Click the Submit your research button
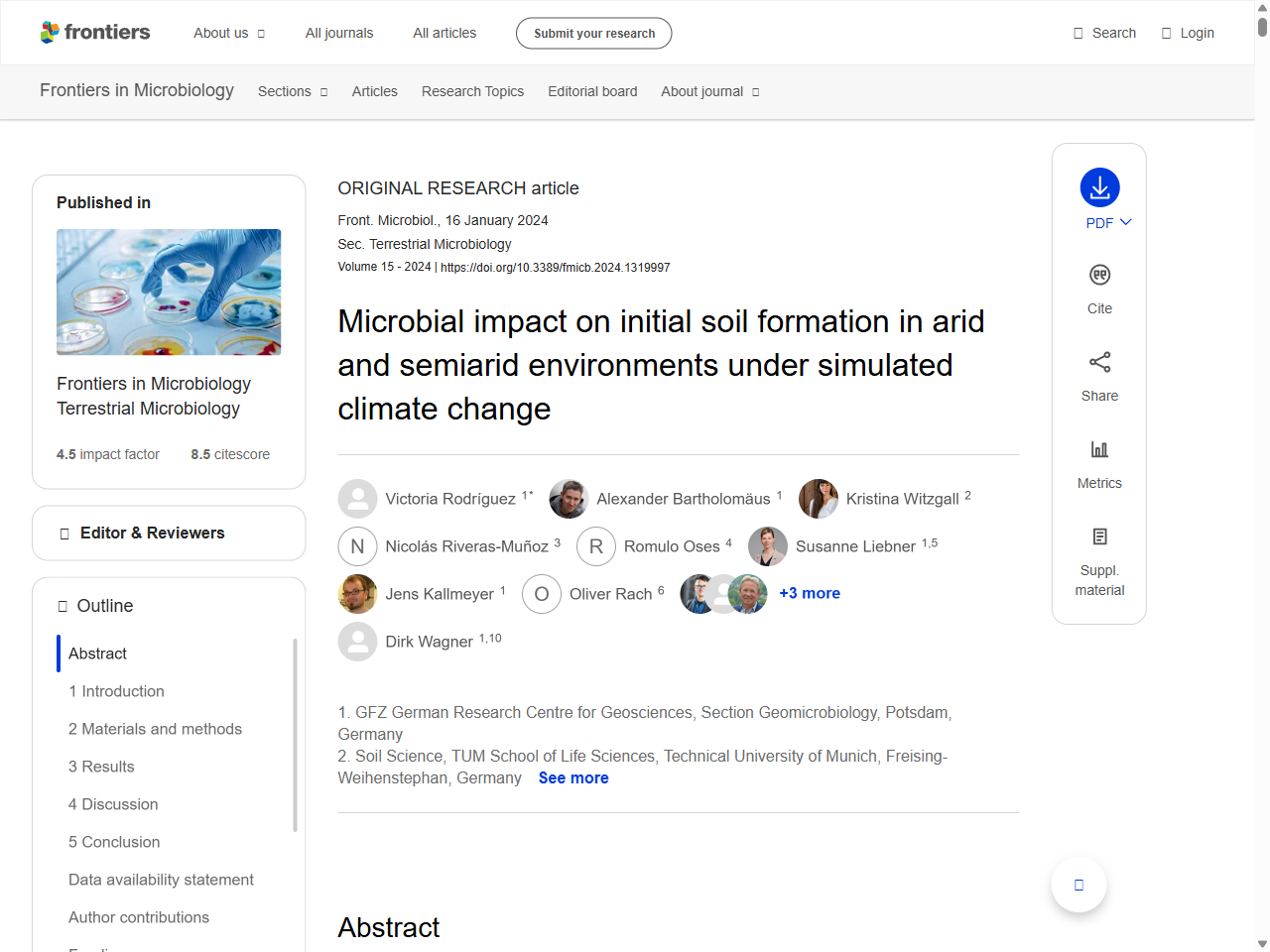Viewport: 1270px width, 952px height. point(593,33)
